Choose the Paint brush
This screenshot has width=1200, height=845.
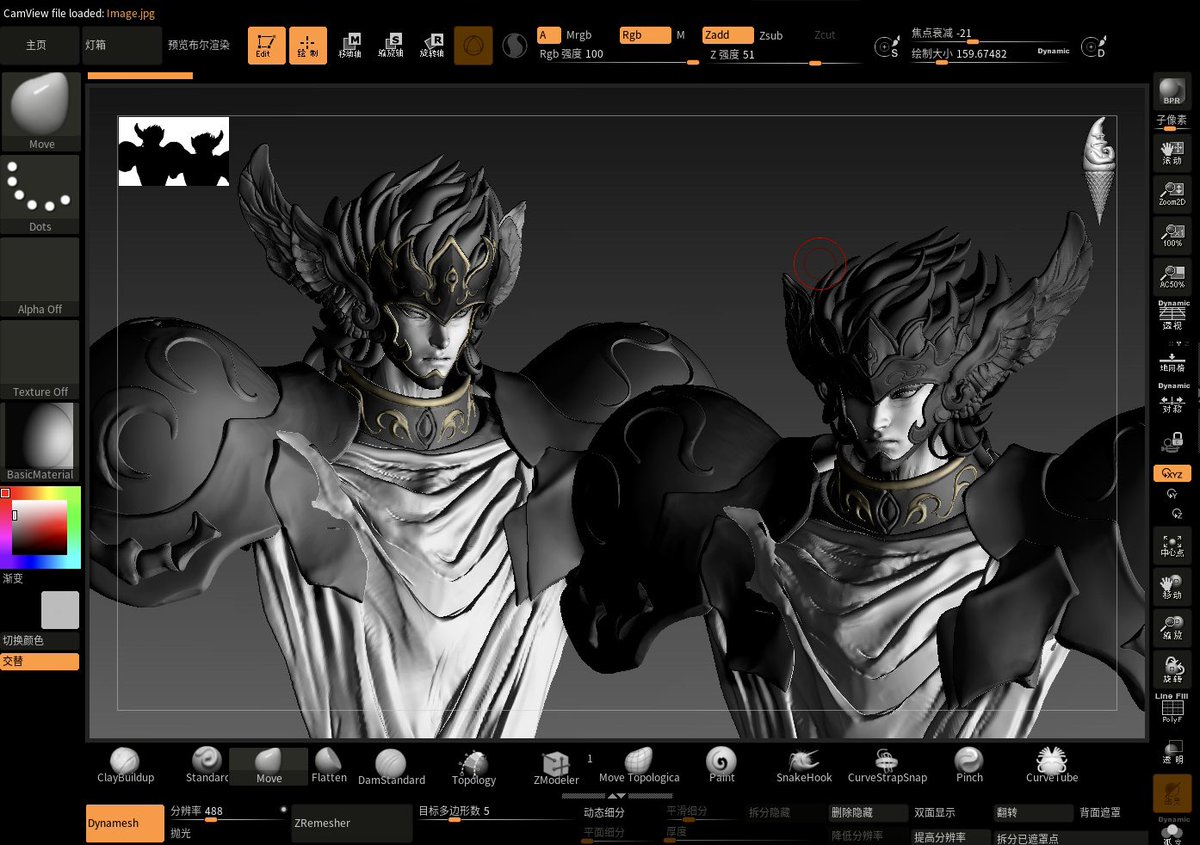tap(721, 766)
